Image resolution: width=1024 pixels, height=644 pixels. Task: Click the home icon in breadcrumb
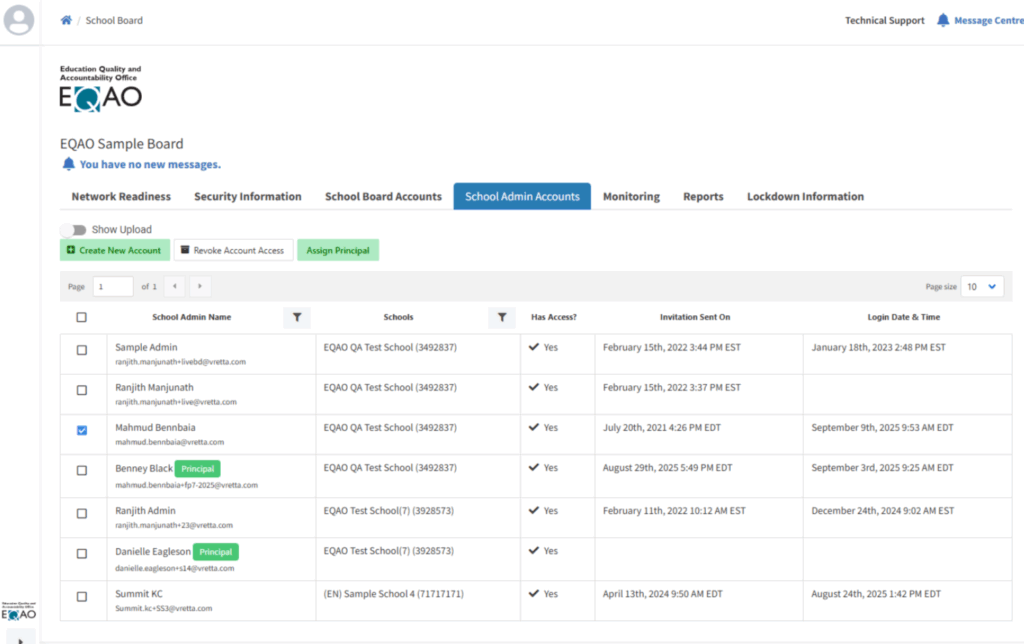[x=66, y=20]
